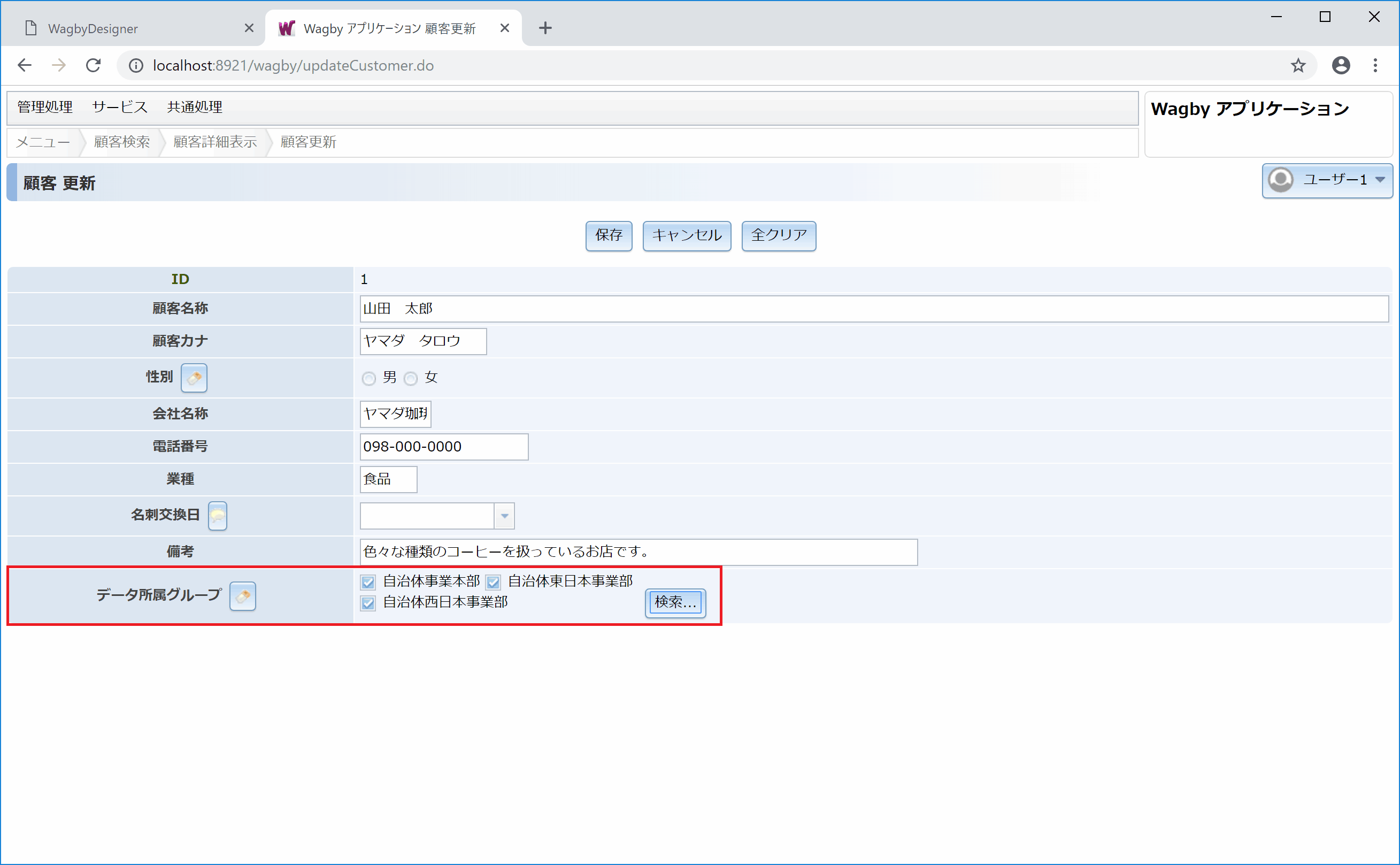Uncheck 自治体事業本部 checkbox
Viewport: 1400px width, 865px height.
(368, 583)
